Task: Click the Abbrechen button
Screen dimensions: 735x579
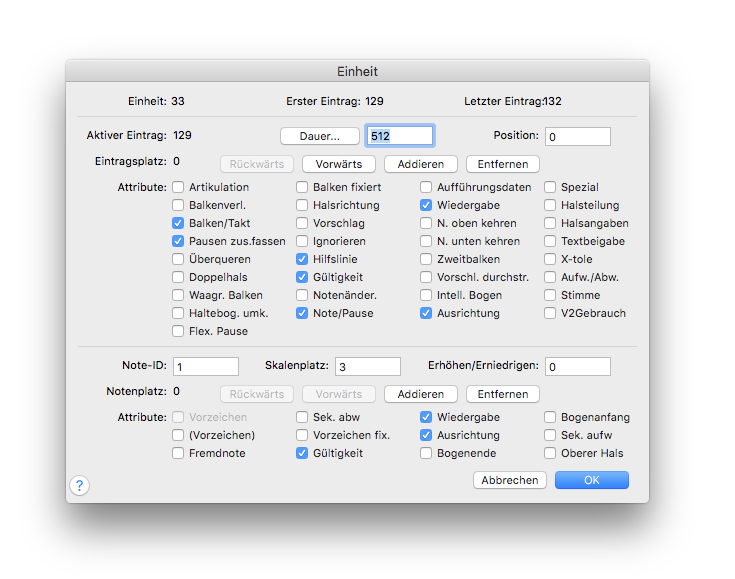Action: (x=510, y=480)
